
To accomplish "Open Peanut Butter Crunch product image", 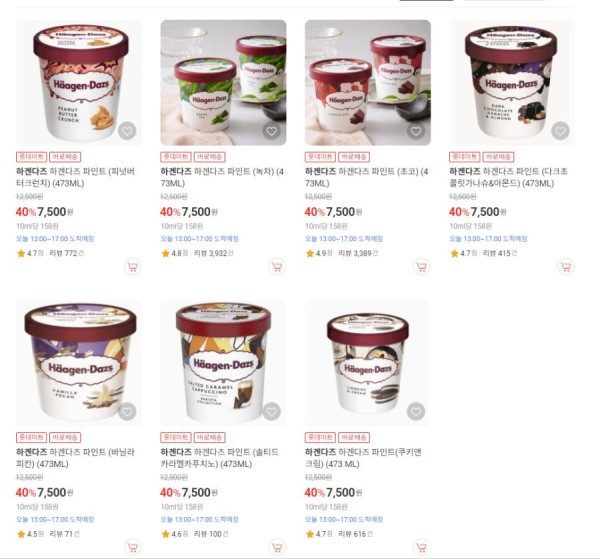I will [x=79, y=83].
